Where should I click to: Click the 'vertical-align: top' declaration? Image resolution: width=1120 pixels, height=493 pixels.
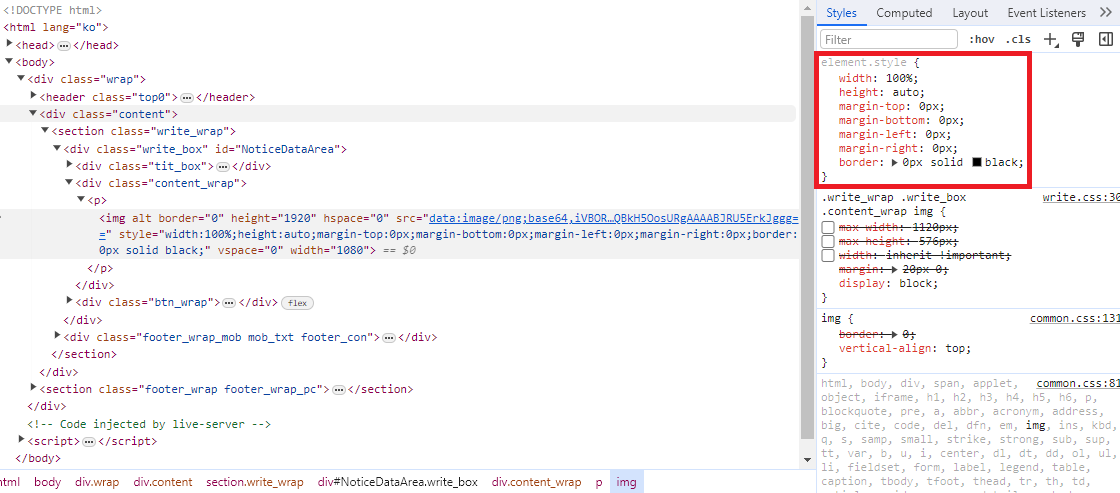point(905,349)
